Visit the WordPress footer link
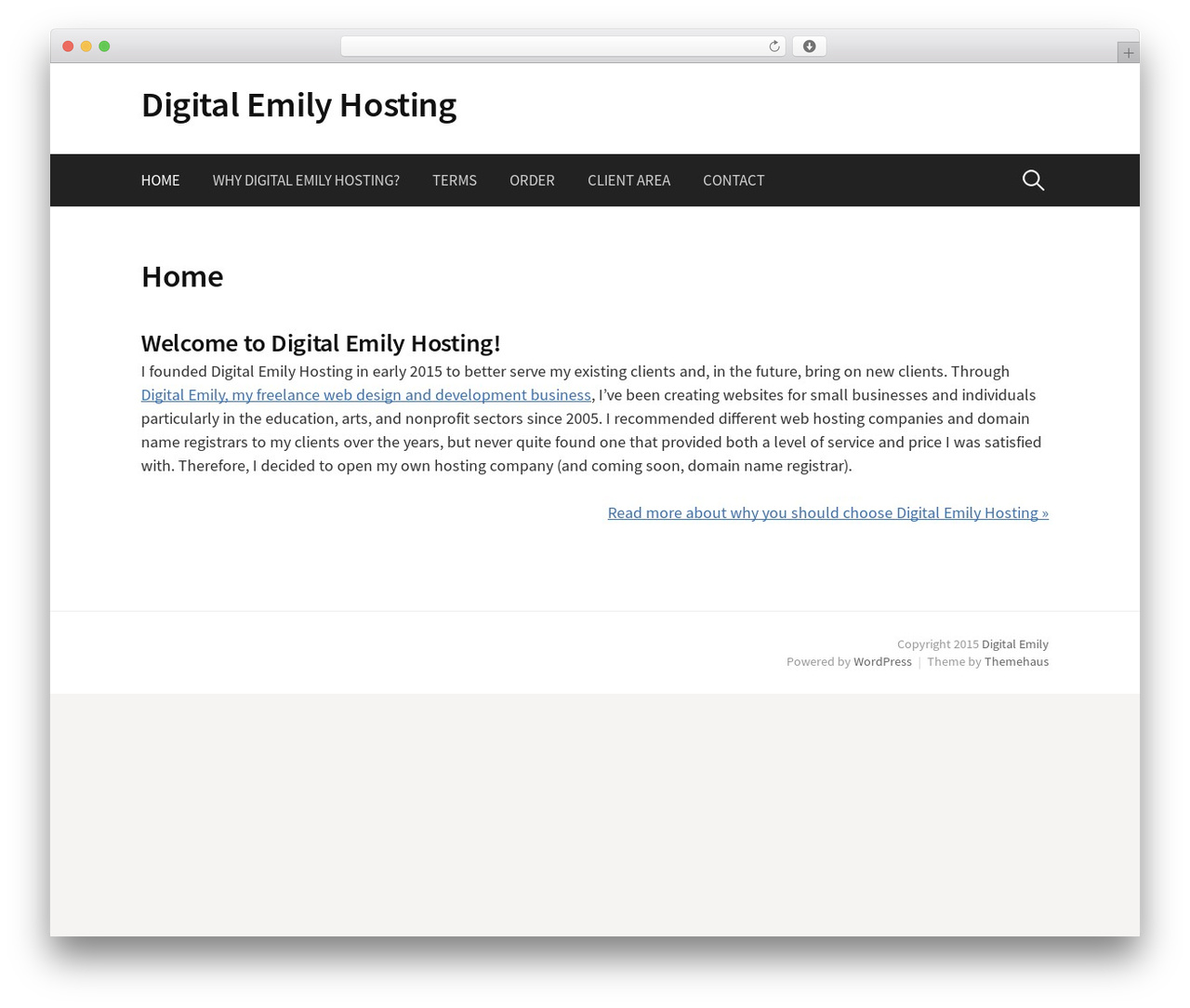This screenshot has width=1190, height=1008. point(882,662)
